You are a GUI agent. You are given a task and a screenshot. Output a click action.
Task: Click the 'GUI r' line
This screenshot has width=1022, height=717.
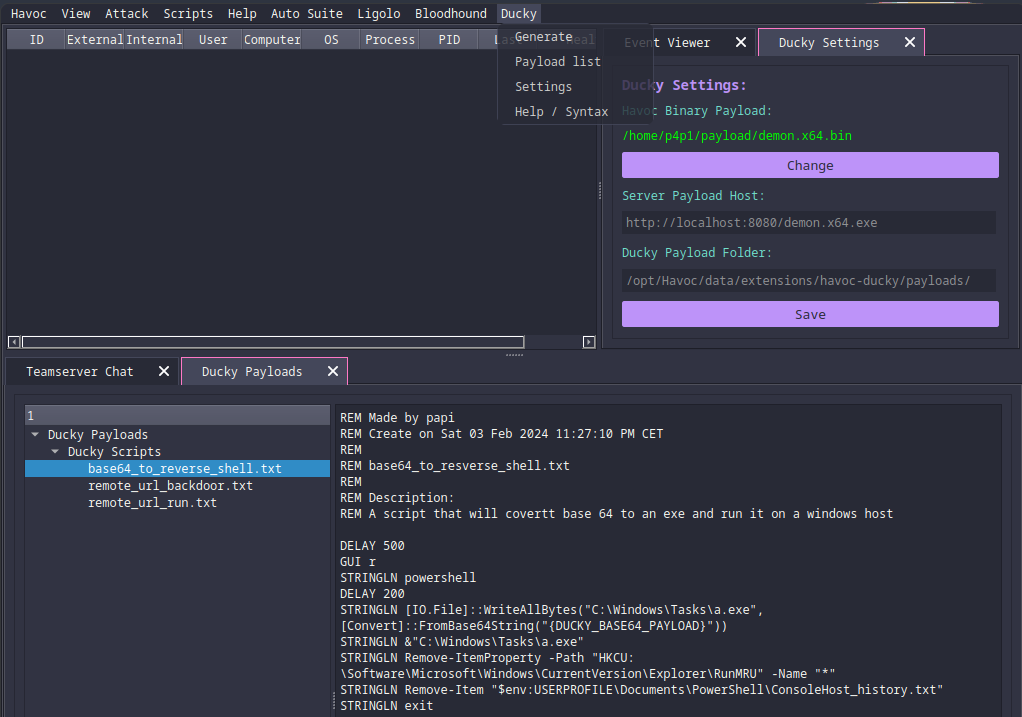pos(358,562)
